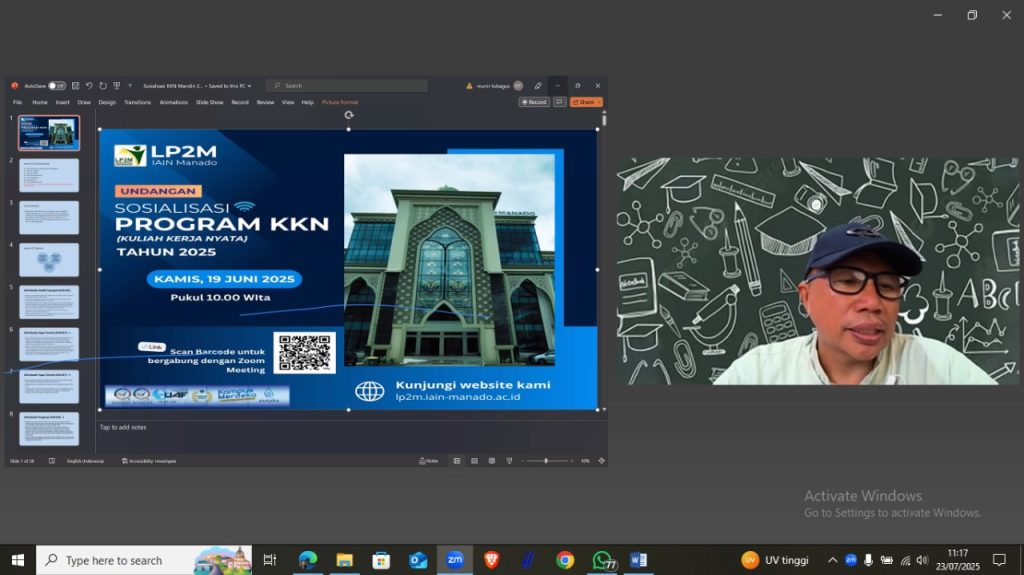Click the Record button
This screenshot has height=575, width=1024.
tap(534, 102)
